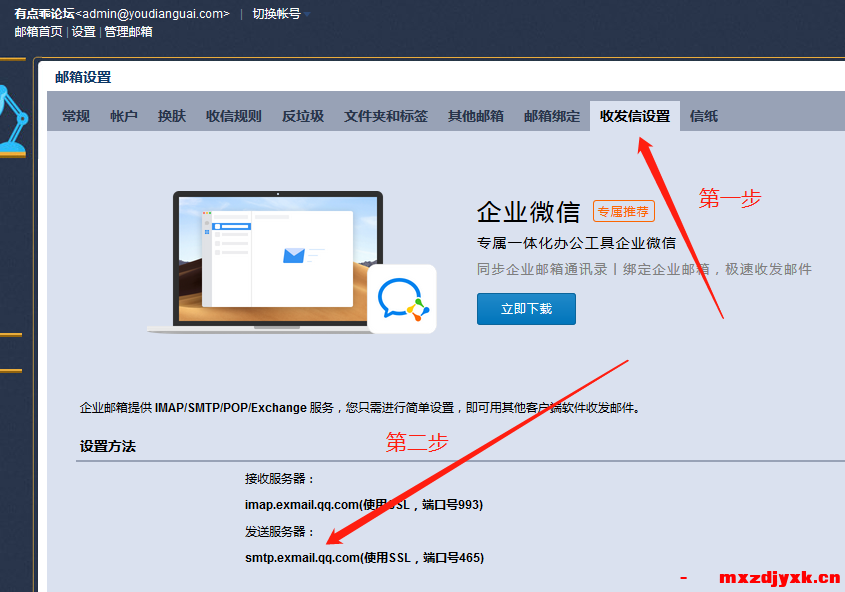This screenshot has width=845, height=592.
Task: Select the 收信规则 tab
Action: pyautogui.click(x=233, y=116)
